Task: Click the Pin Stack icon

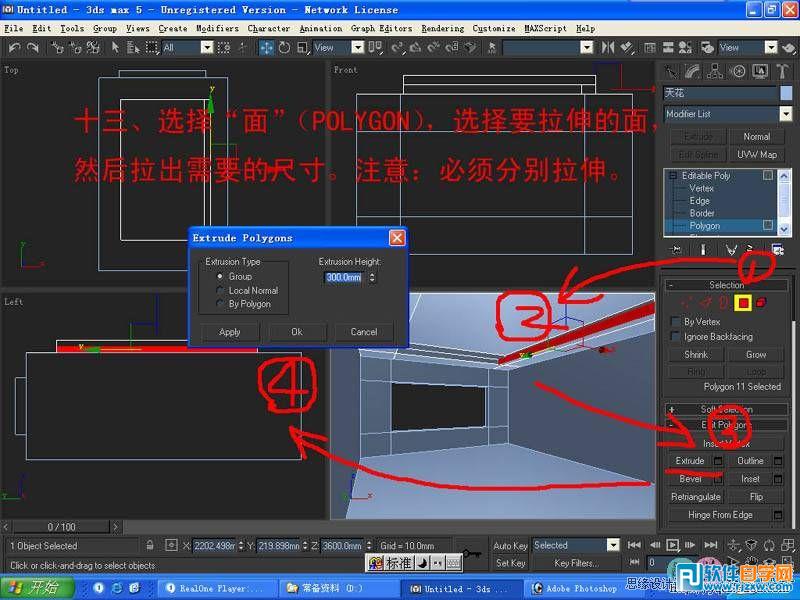Action: [x=676, y=249]
